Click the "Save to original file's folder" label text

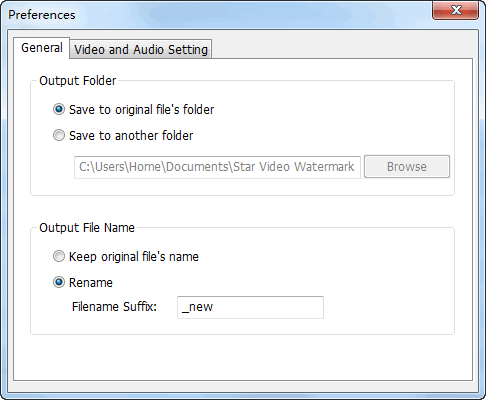point(141,110)
